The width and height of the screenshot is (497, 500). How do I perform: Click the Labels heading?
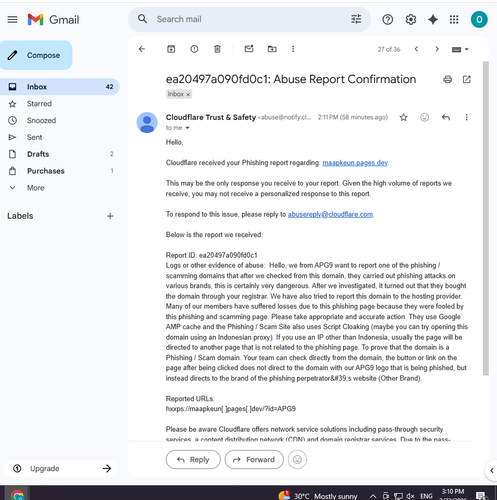[20, 216]
